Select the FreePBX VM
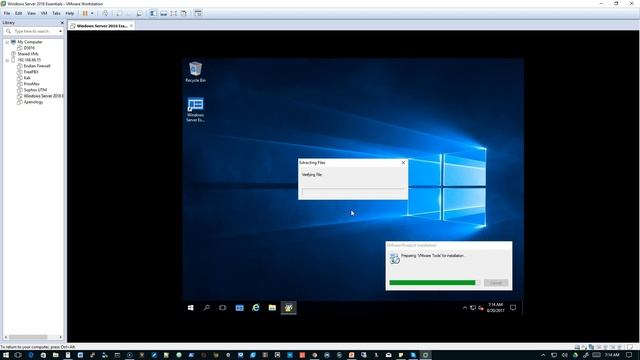Image resolution: width=640 pixels, height=360 pixels. click(x=31, y=72)
